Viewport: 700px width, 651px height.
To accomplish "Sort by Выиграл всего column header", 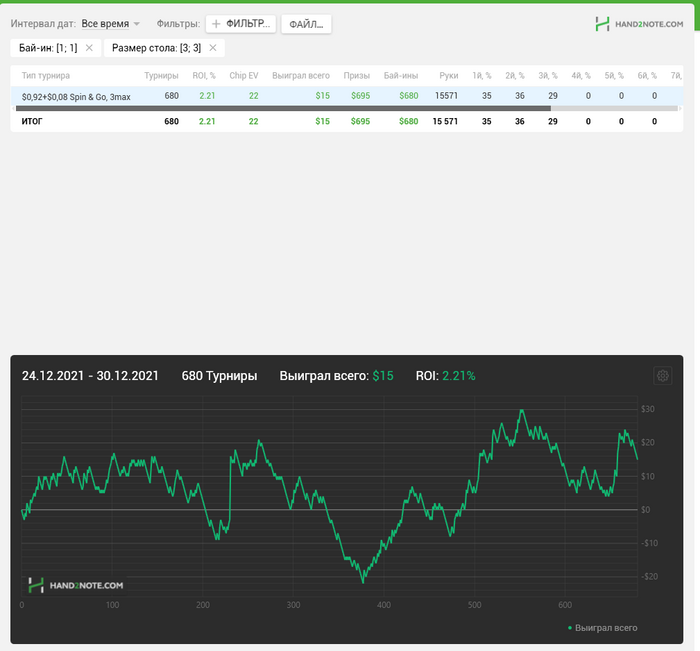I will tap(301, 75).
